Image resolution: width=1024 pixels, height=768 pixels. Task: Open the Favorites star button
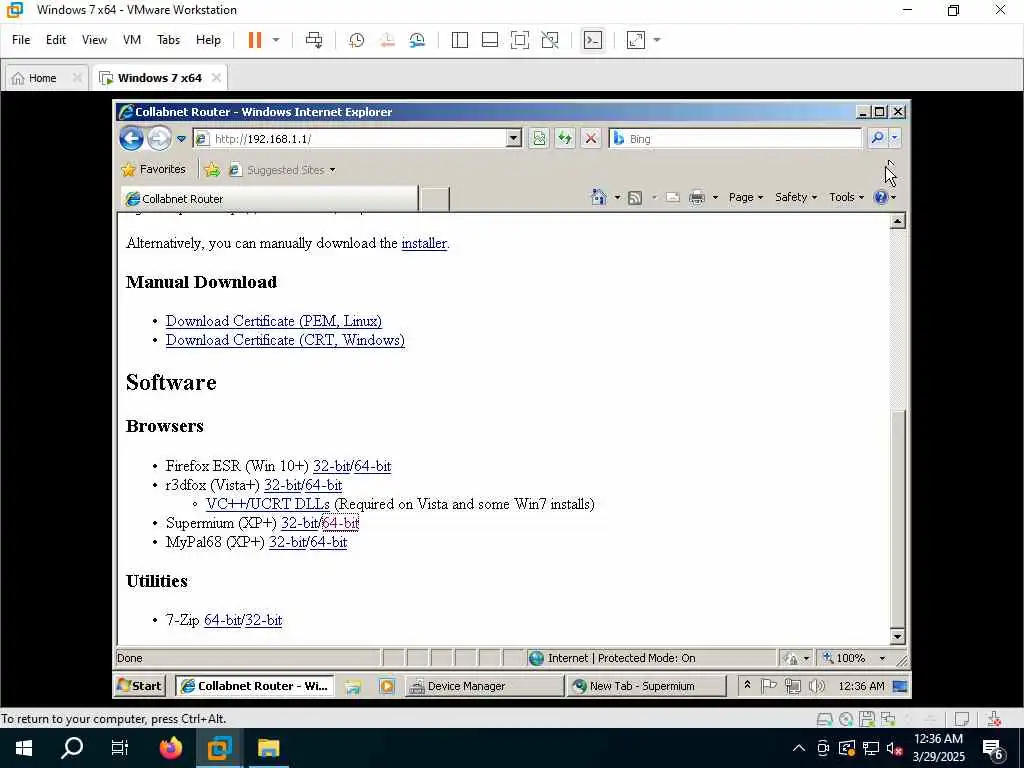[x=154, y=170]
